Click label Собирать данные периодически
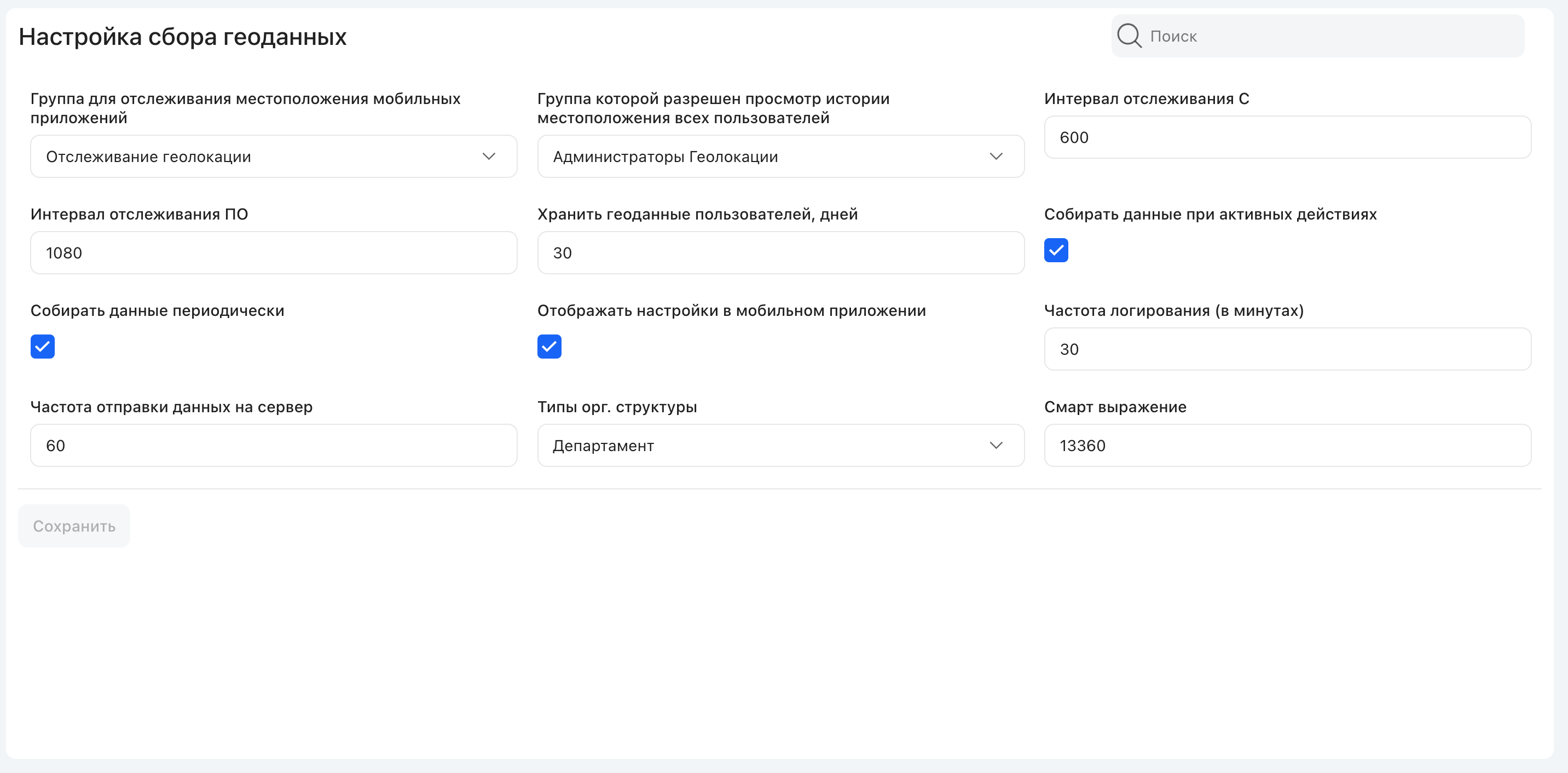Image resolution: width=1568 pixels, height=773 pixels. click(x=158, y=310)
